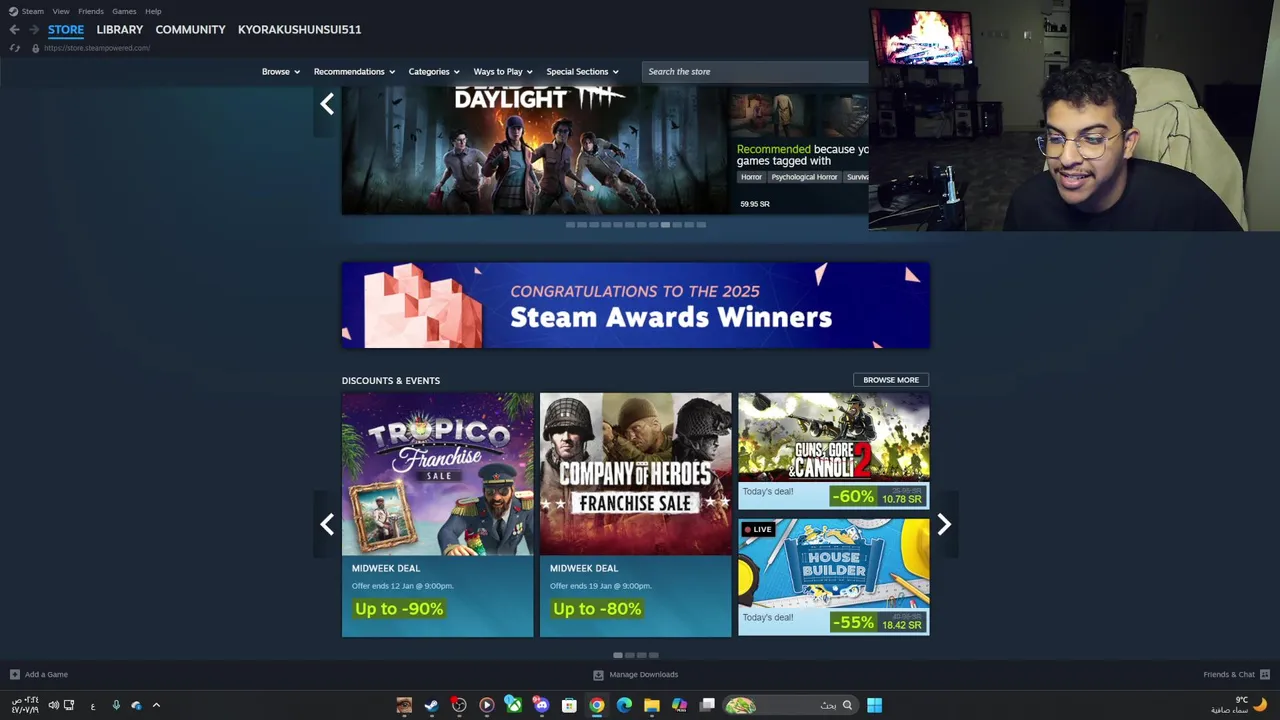Click the Manage Downloads icon
This screenshot has height=720, width=1280.
click(598, 674)
